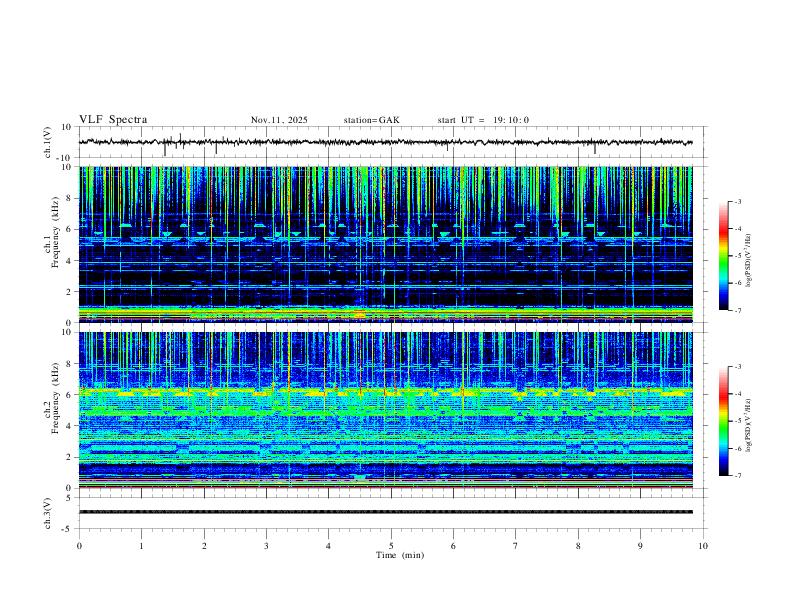Click the 'start UT = 19:10:0' text

483,120
